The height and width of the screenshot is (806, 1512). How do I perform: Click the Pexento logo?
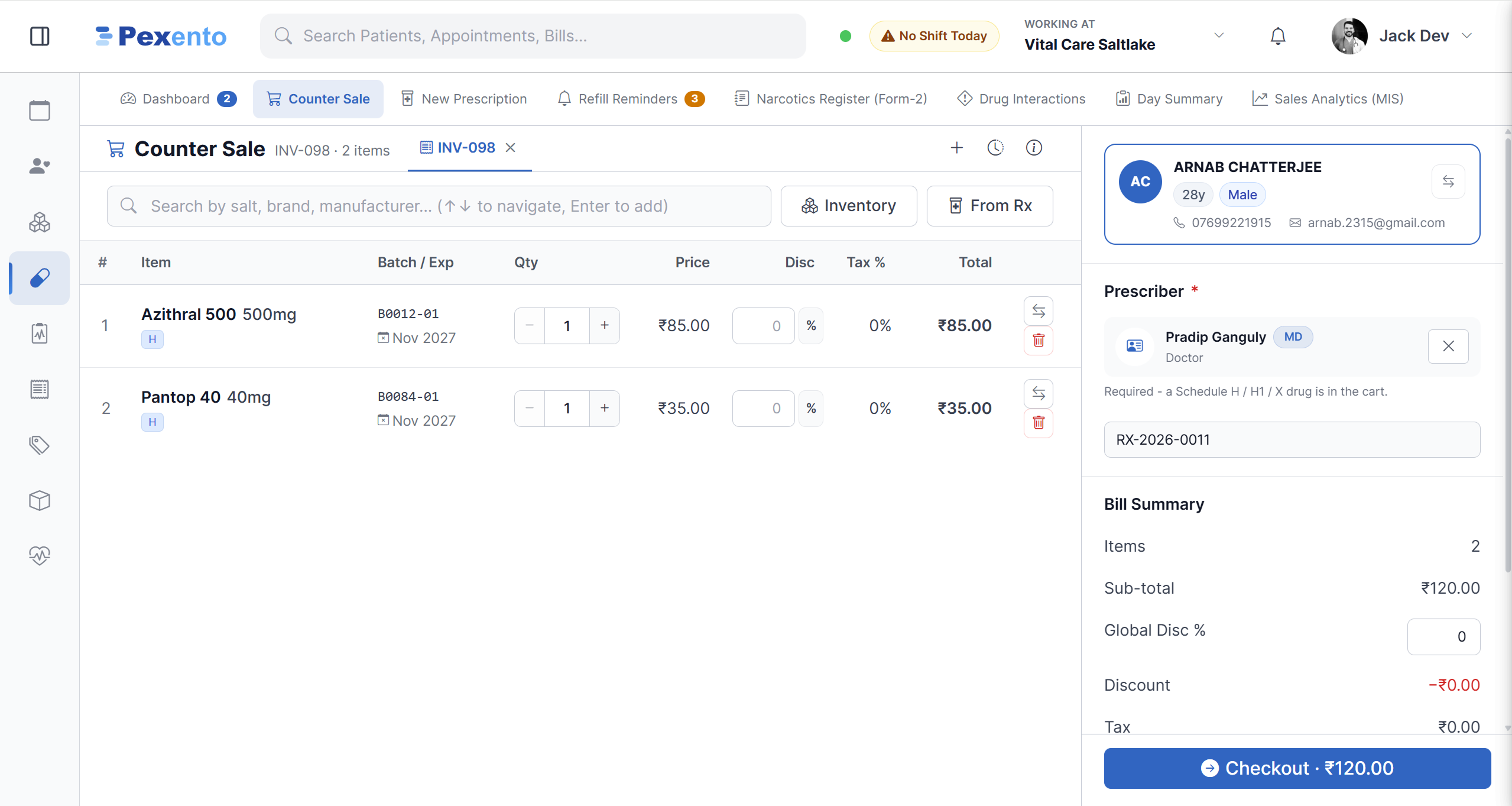tap(161, 36)
